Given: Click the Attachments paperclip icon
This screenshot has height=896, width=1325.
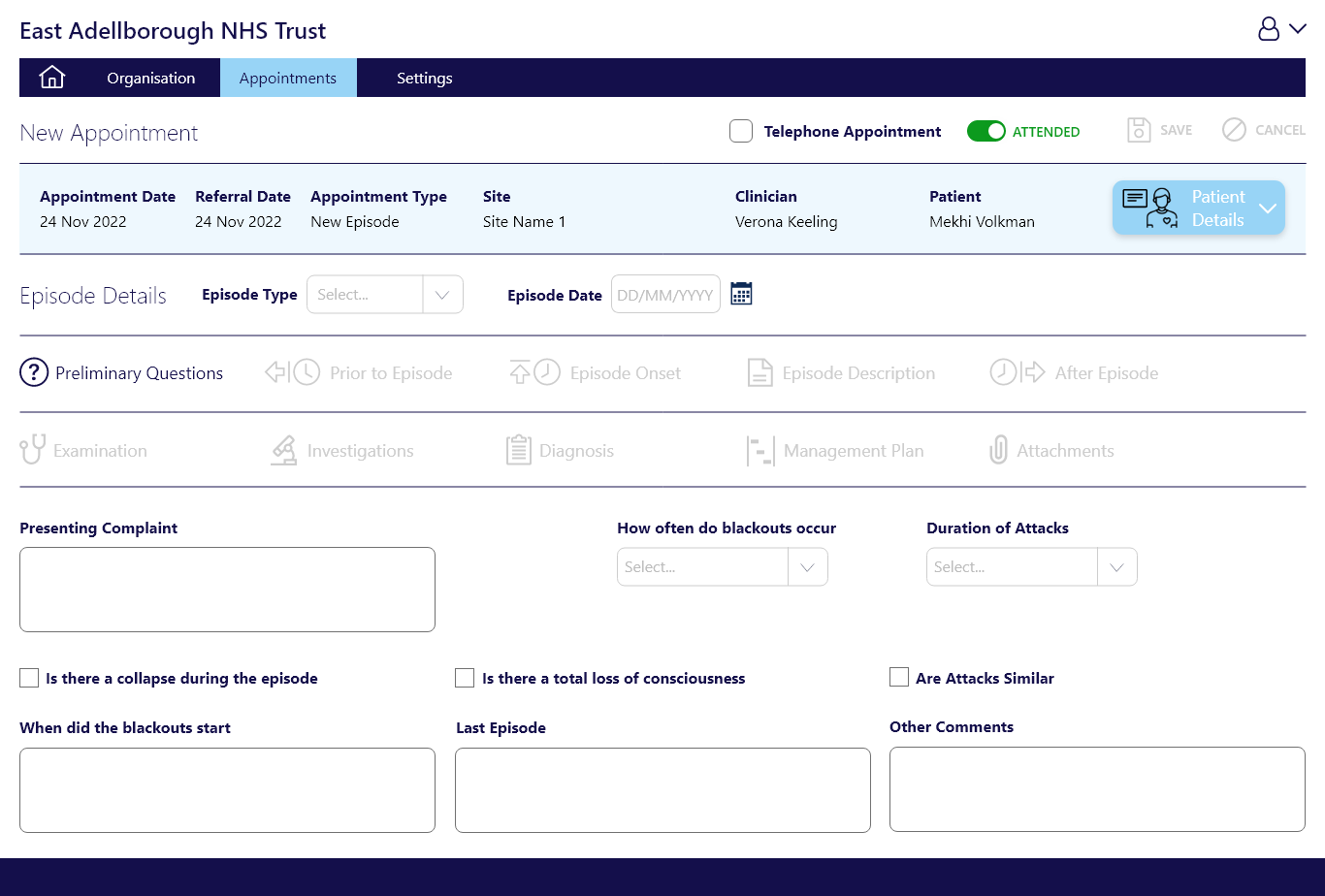Looking at the screenshot, I should click(998, 450).
